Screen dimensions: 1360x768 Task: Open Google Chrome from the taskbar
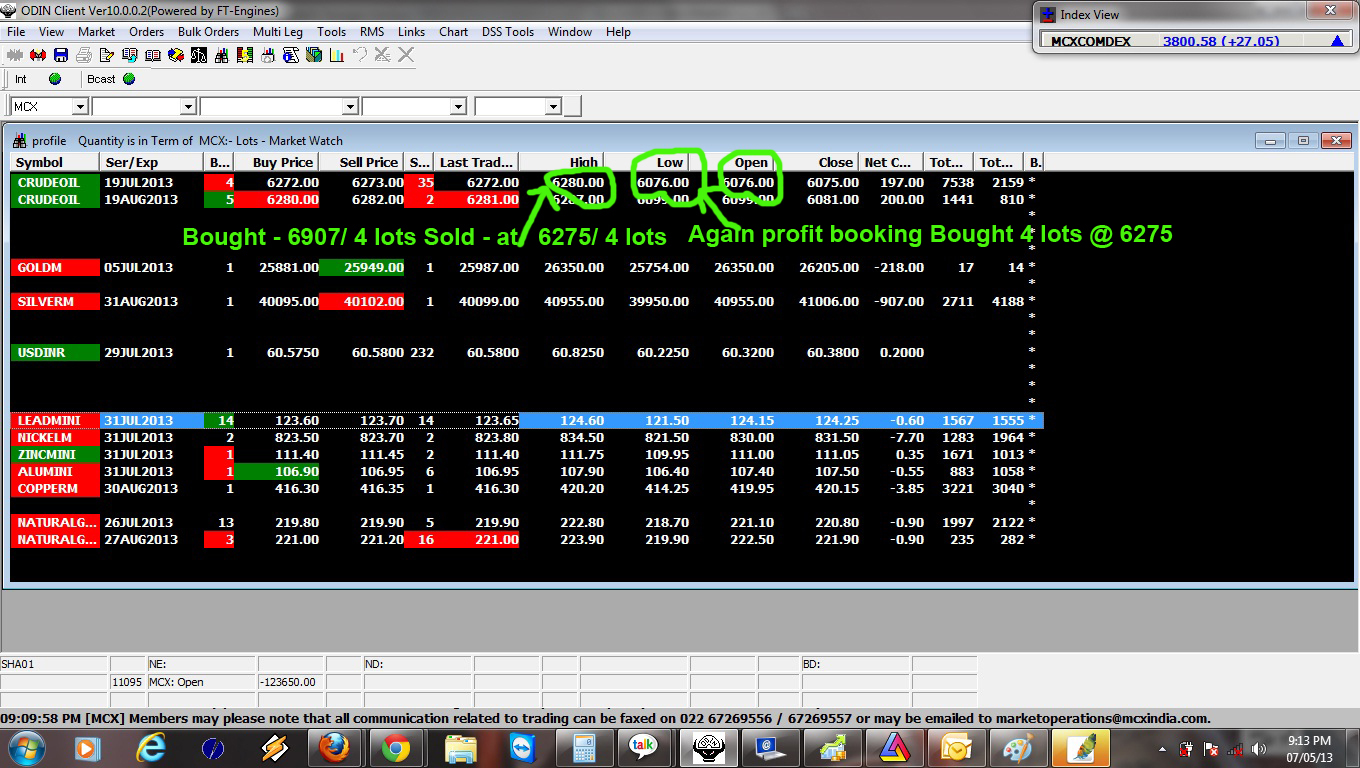click(x=396, y=747)
